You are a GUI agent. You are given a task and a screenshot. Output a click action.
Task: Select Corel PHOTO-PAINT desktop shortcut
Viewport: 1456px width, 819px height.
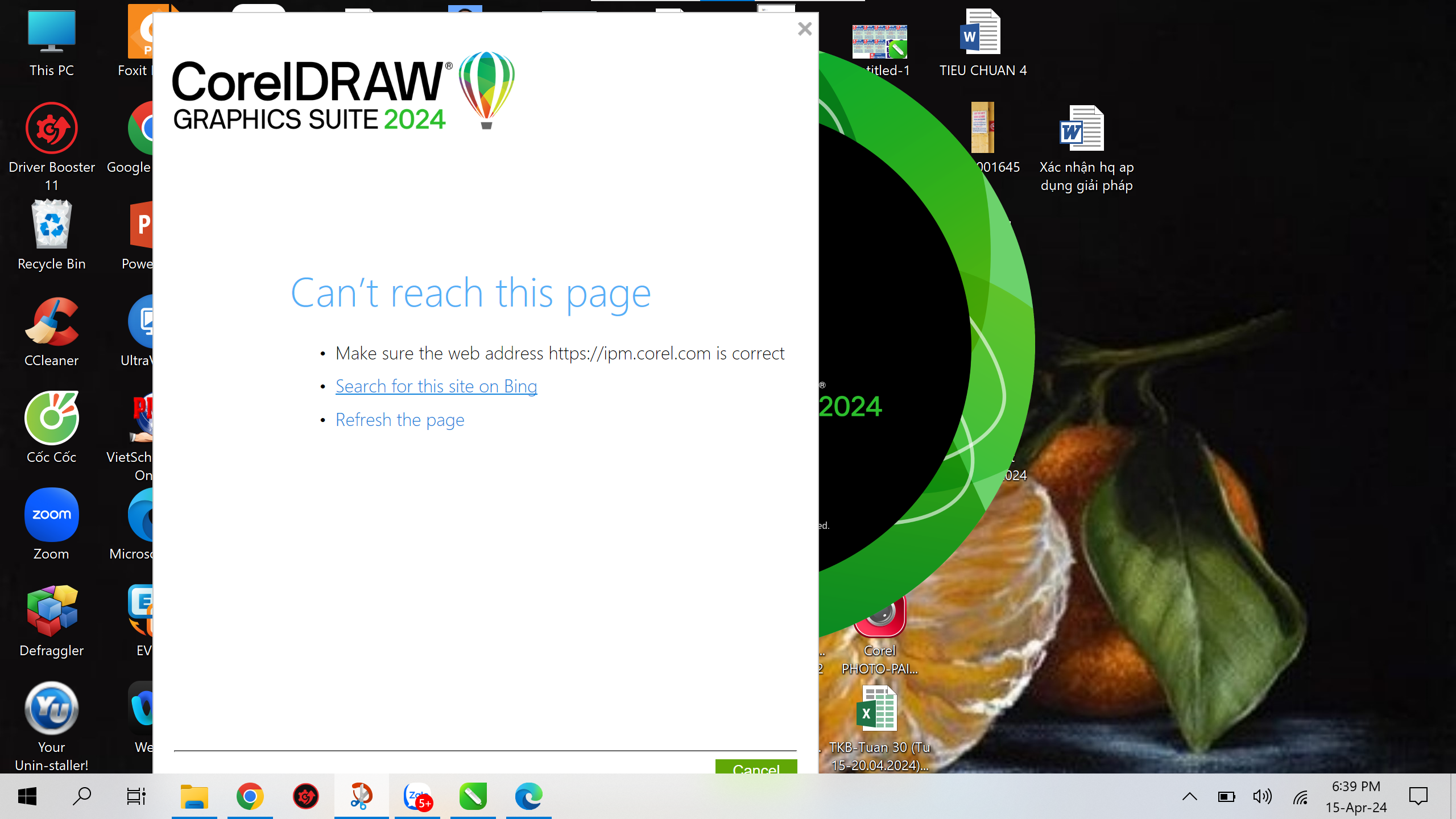[x=879, y=637]
